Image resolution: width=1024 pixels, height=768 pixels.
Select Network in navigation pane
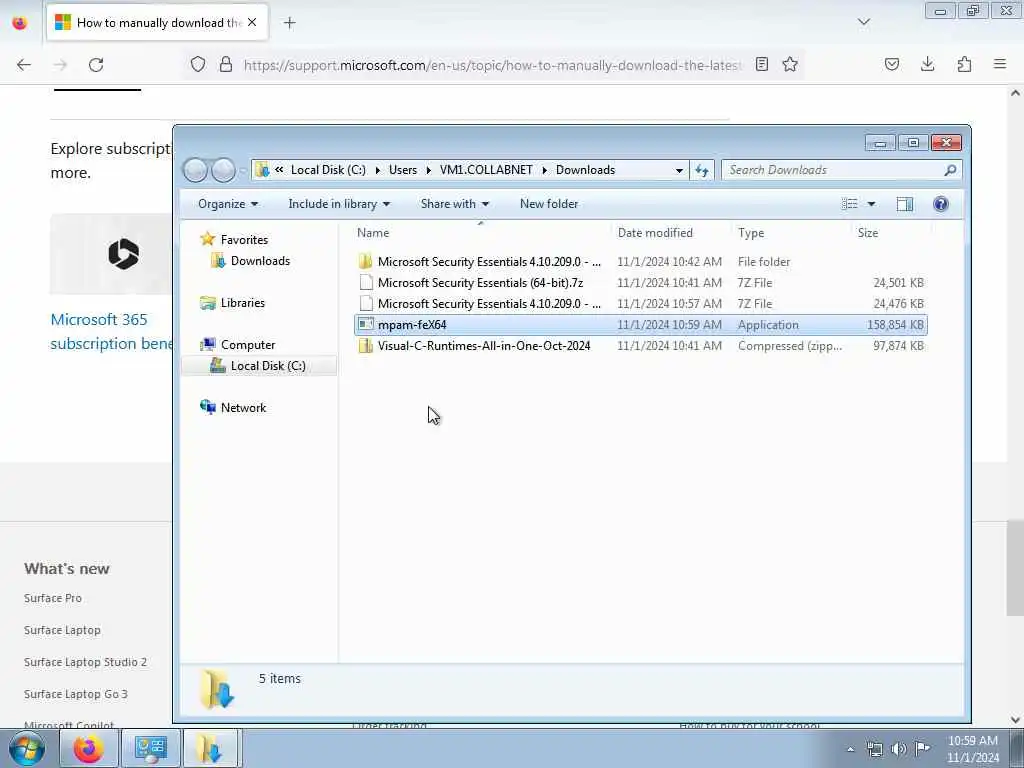pyautogui.click(x=243, y=408)
